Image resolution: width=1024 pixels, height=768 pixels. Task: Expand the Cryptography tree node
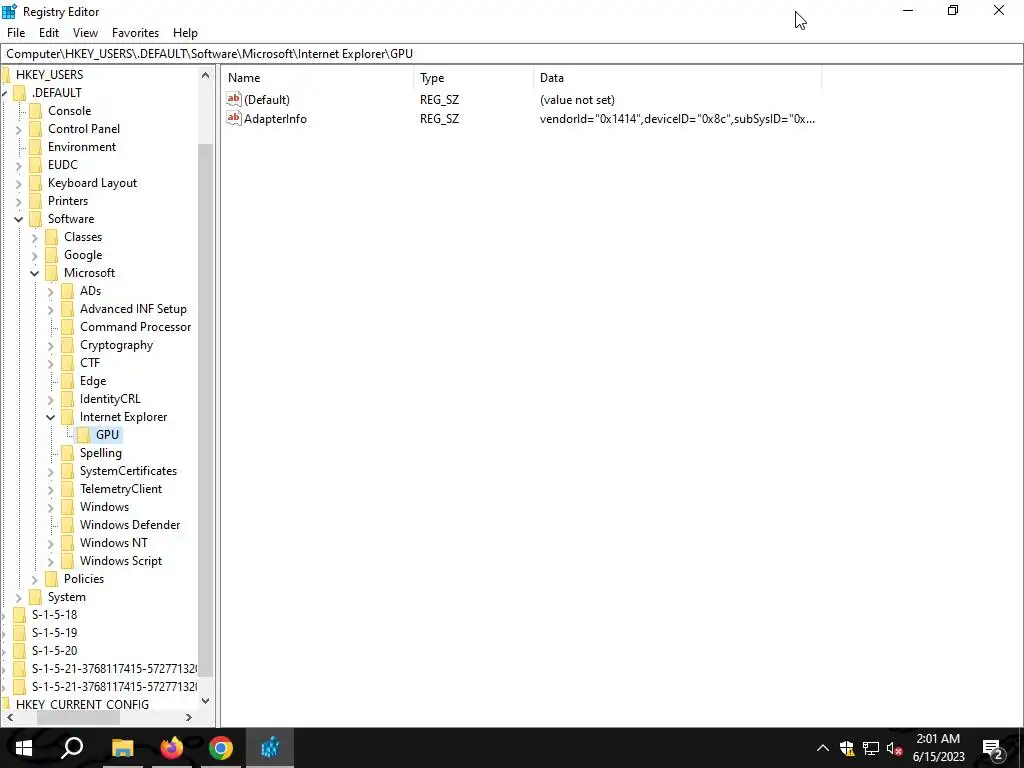(x=51, y=345)
